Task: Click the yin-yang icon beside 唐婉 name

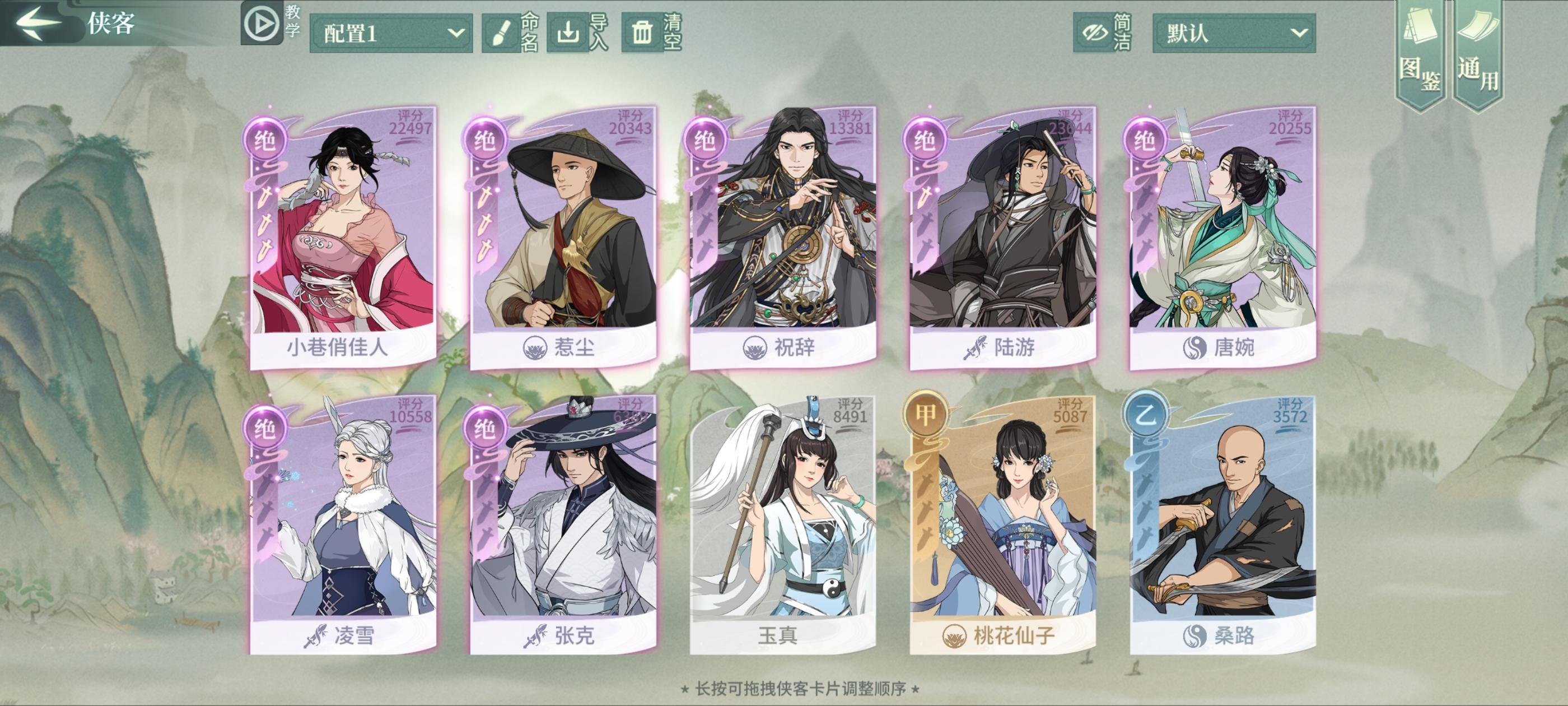Action: [1195, 348]
